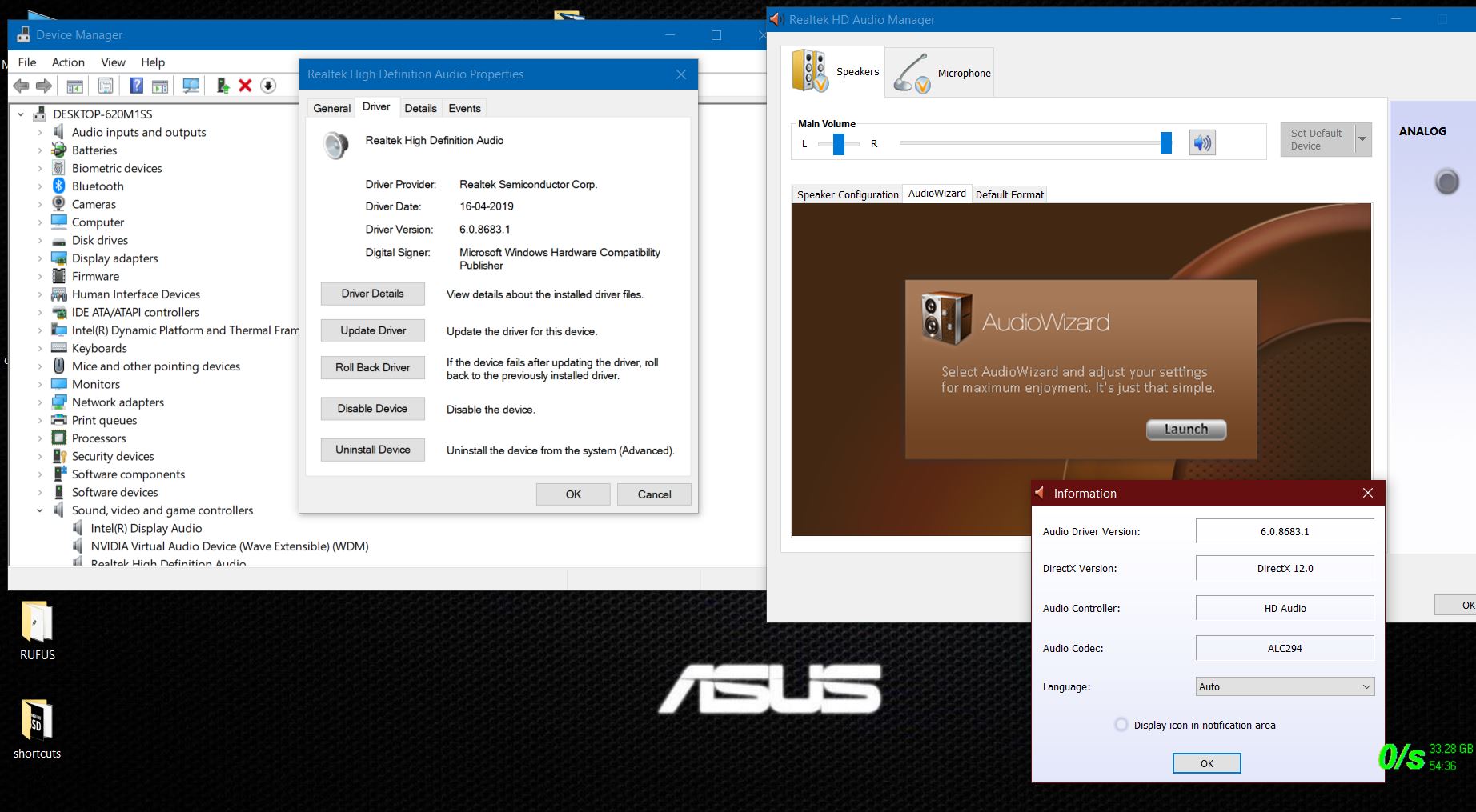This screenshot has height=812, width=1476.
Task: Expand the Audio inputs and outputs category
Action: coord(40,132)
